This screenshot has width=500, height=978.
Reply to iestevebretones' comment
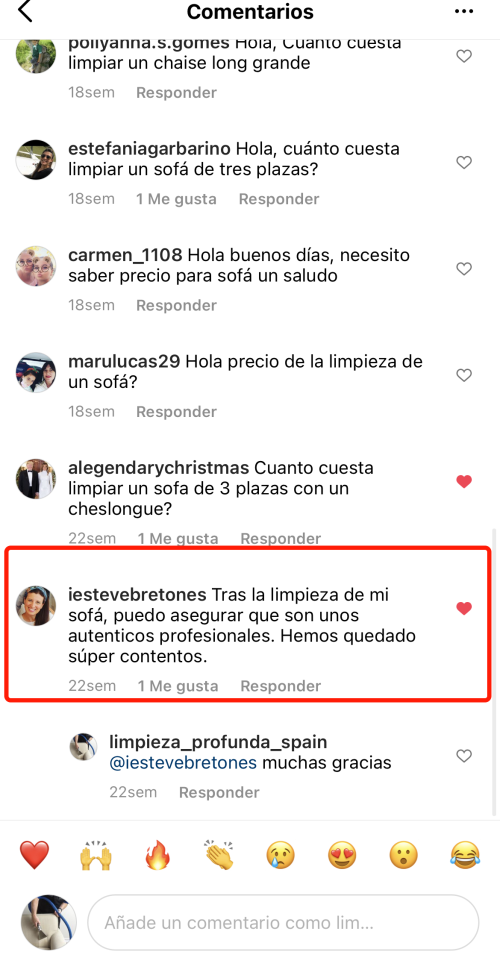tap(281, 686)
